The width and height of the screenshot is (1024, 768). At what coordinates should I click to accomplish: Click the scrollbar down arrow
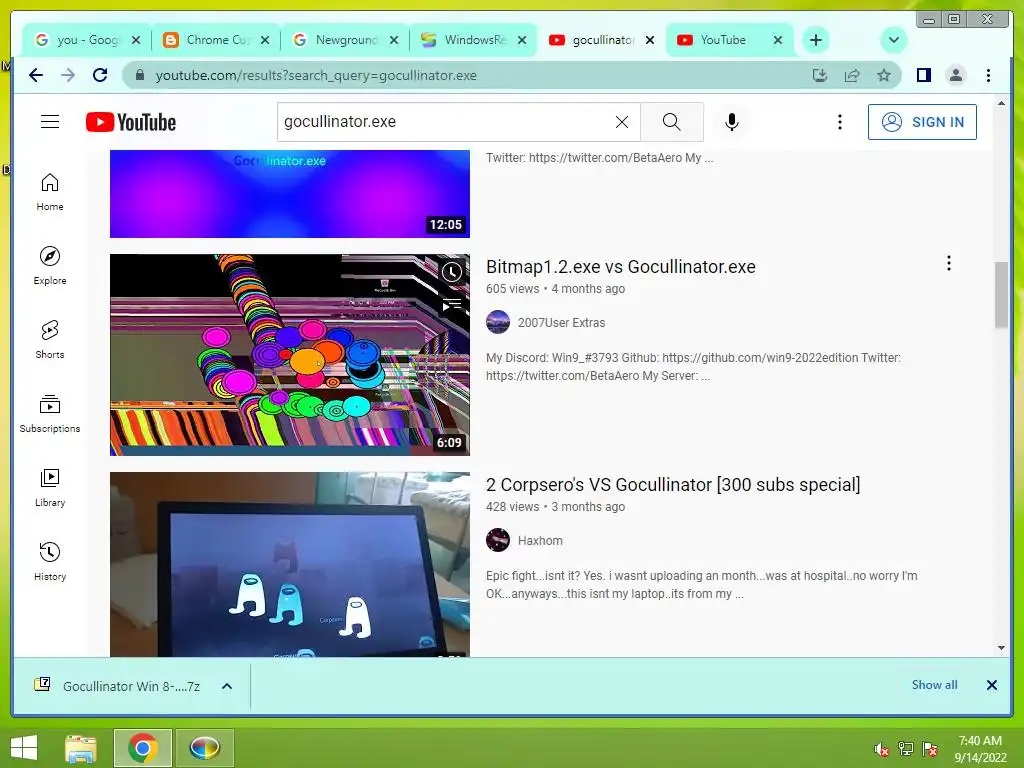coord(1001,648)
